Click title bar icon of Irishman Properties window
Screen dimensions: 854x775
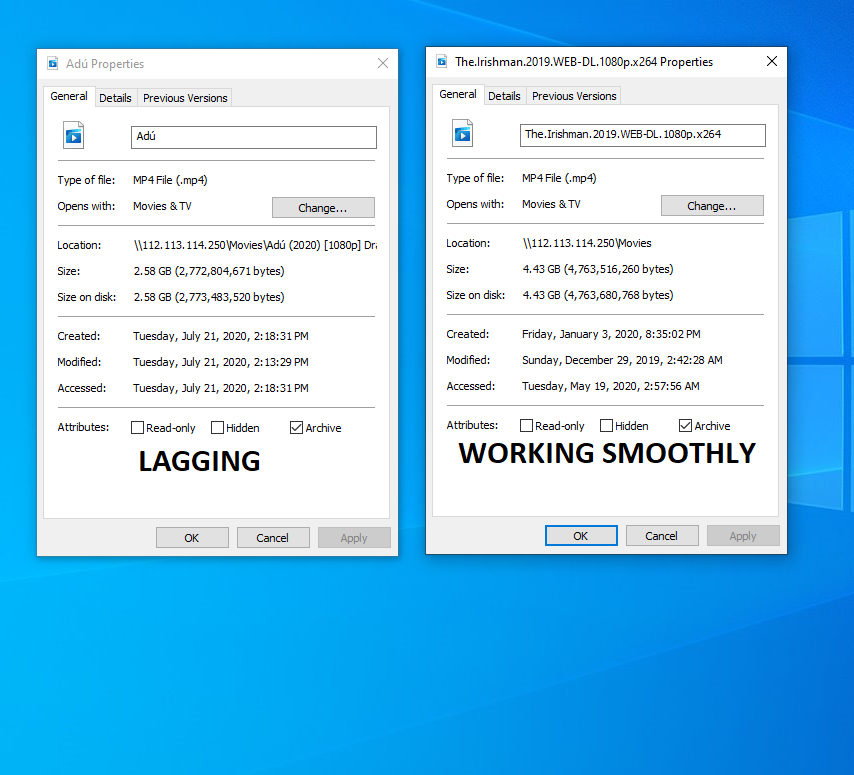pyautogui.click(x=441, y=62)
